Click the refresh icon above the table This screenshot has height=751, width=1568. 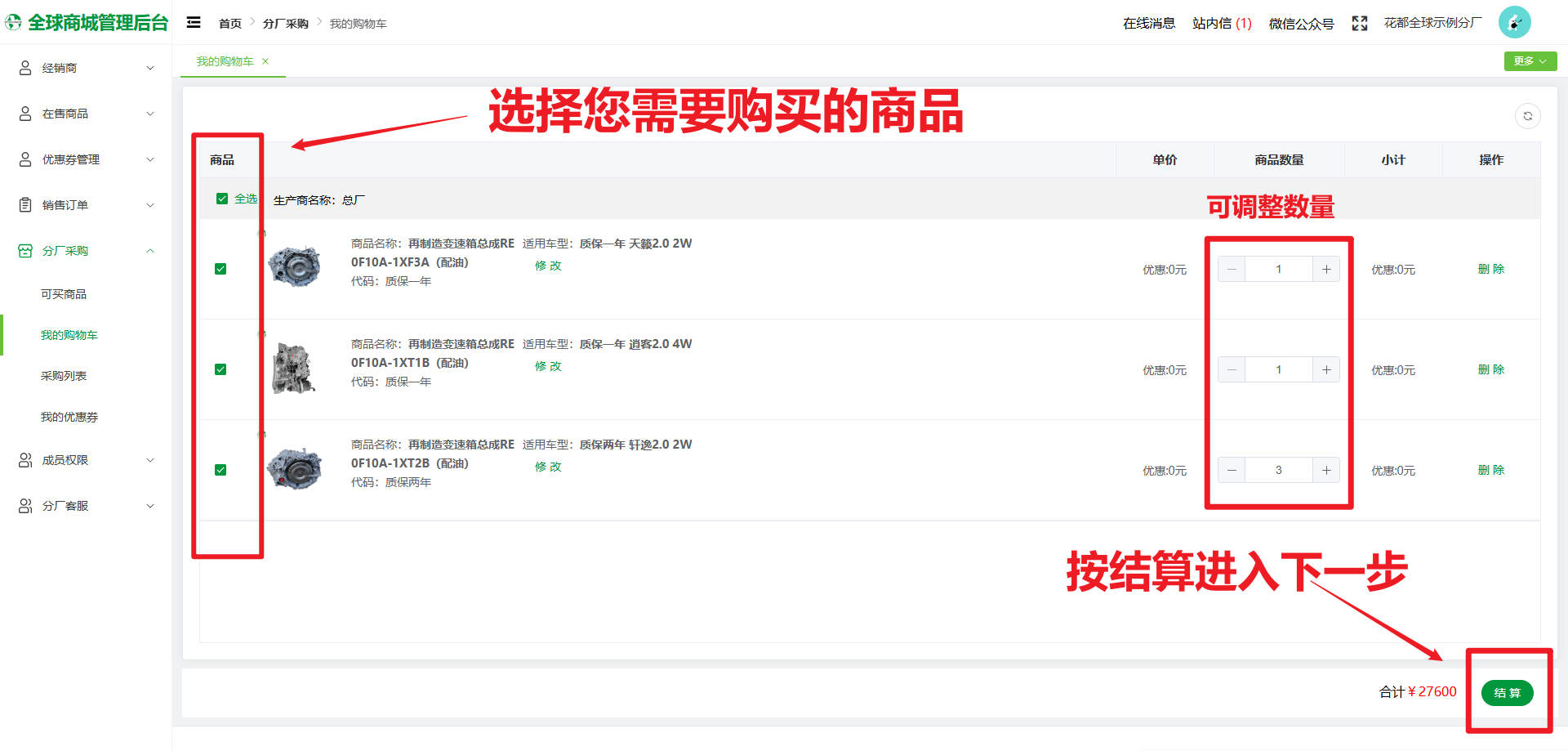coord(1527,116)
